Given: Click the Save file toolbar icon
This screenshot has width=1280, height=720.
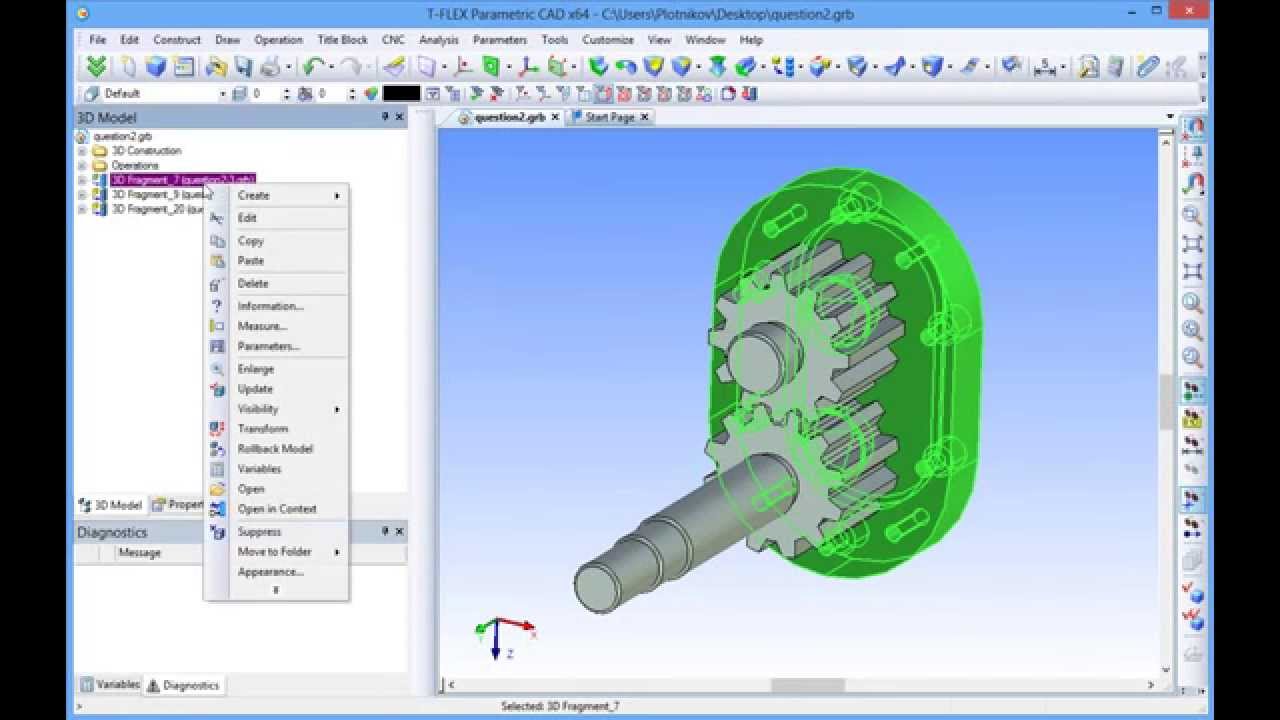Looking at the screenshot, I should point(243,67).
